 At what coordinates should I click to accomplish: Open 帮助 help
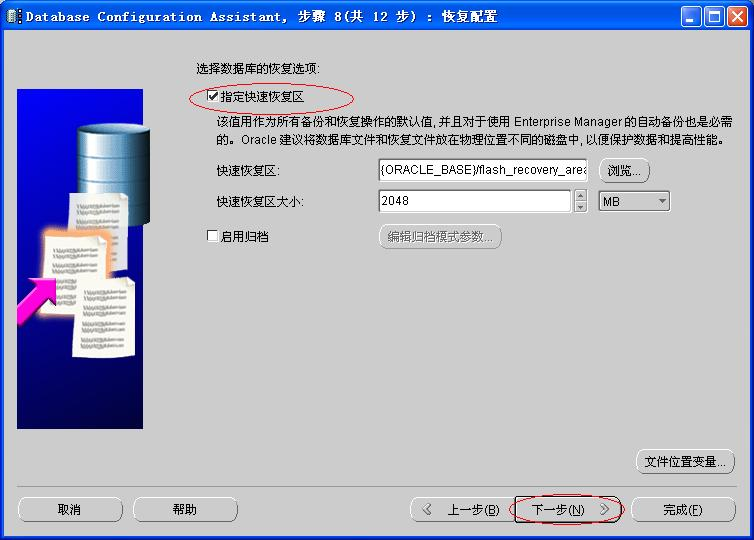pos(185,509)
